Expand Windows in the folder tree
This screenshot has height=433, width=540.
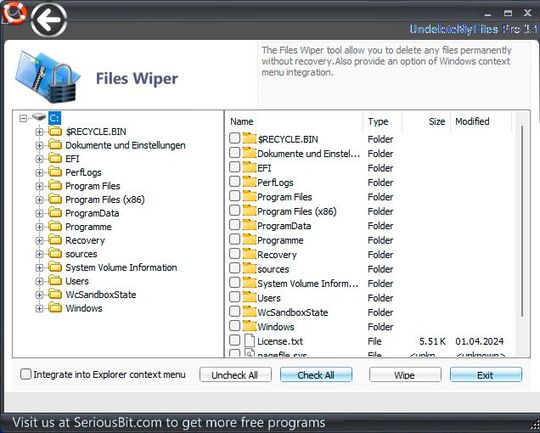coord(39,309)
